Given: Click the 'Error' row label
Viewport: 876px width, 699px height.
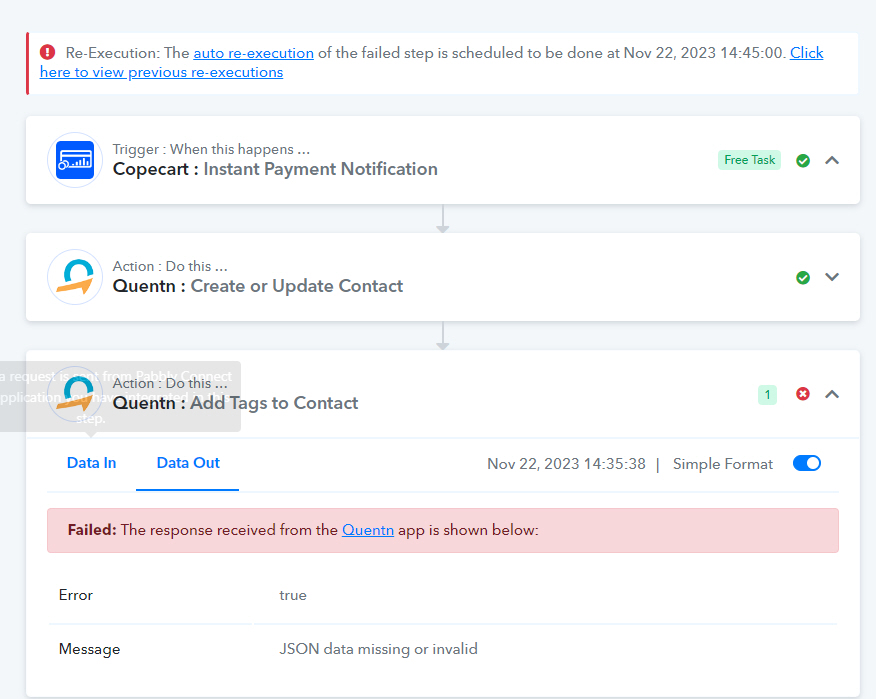Looking at the screenshot, I should click(x=75, y=595).
